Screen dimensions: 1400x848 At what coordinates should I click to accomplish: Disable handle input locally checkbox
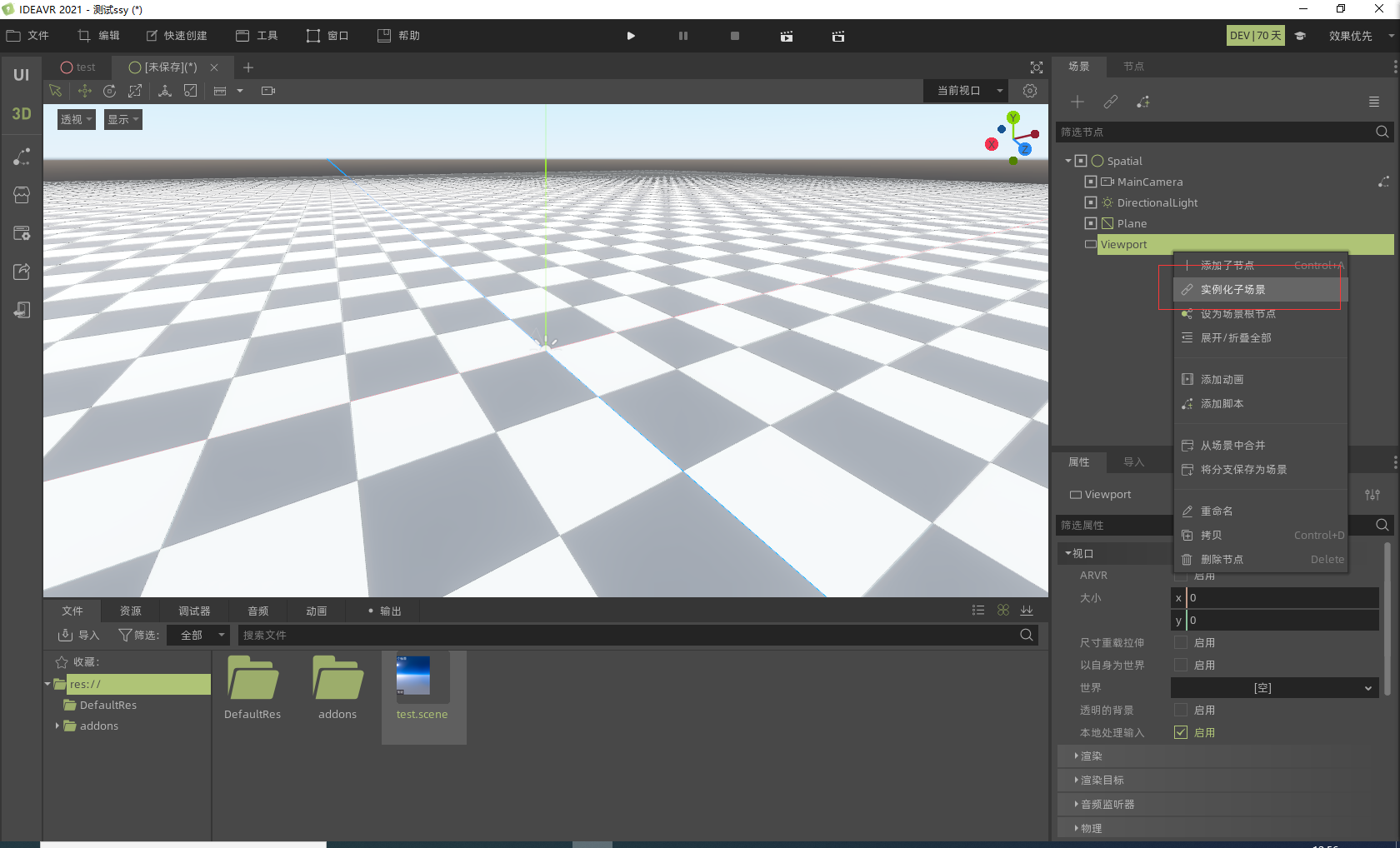(x=1181, y=732)
